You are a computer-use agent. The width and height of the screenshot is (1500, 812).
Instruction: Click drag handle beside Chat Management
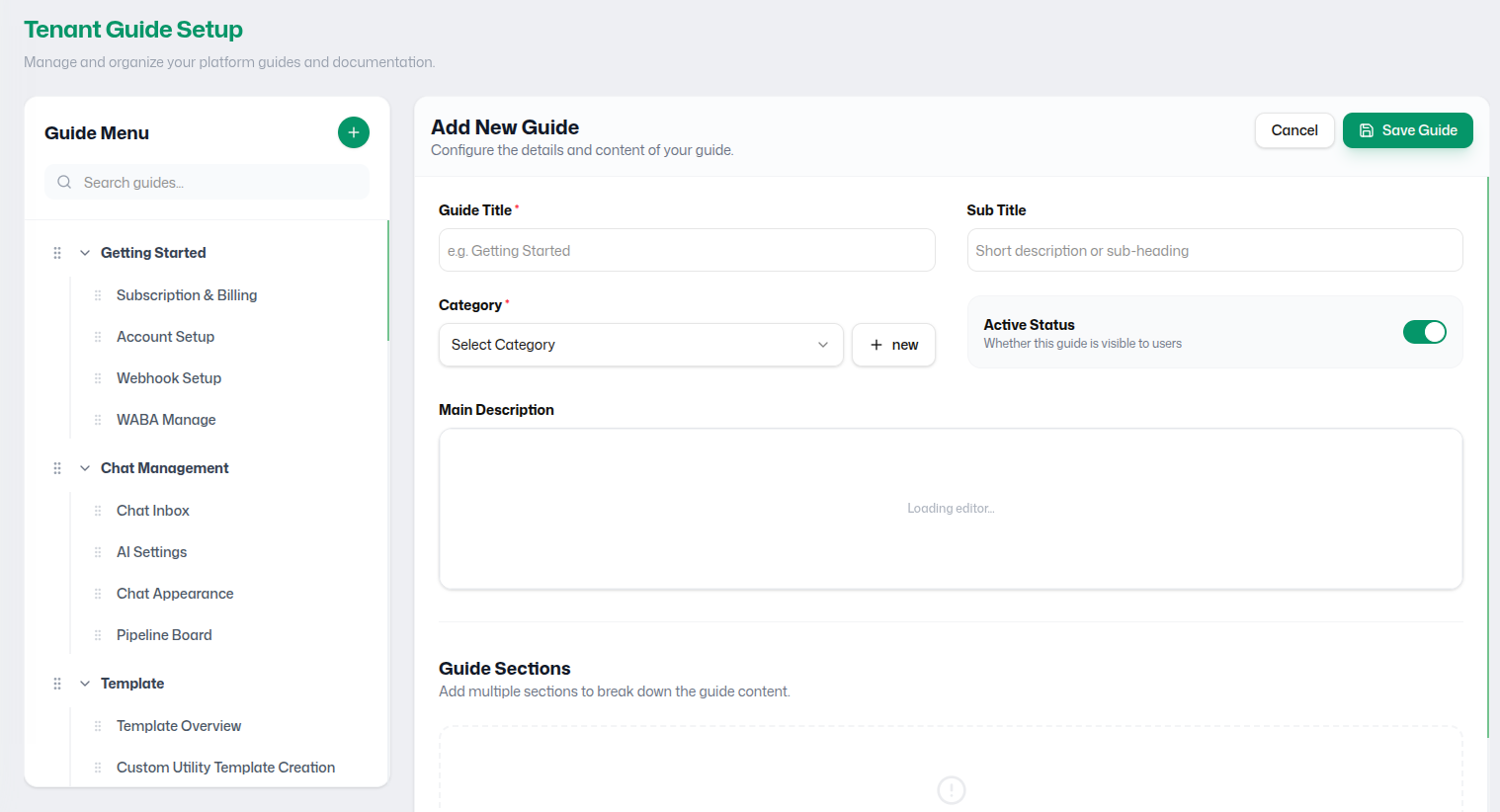click(x=57, y=468)
